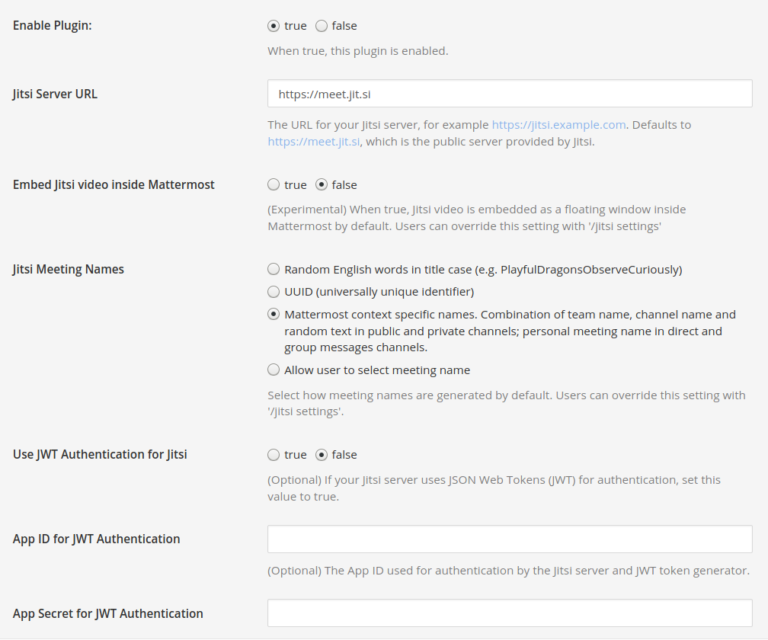Screen dimensions: 768x640
Task: Click the 'Embed Jitsi video inside Mattermost' label
Action: tap(113, 185)
